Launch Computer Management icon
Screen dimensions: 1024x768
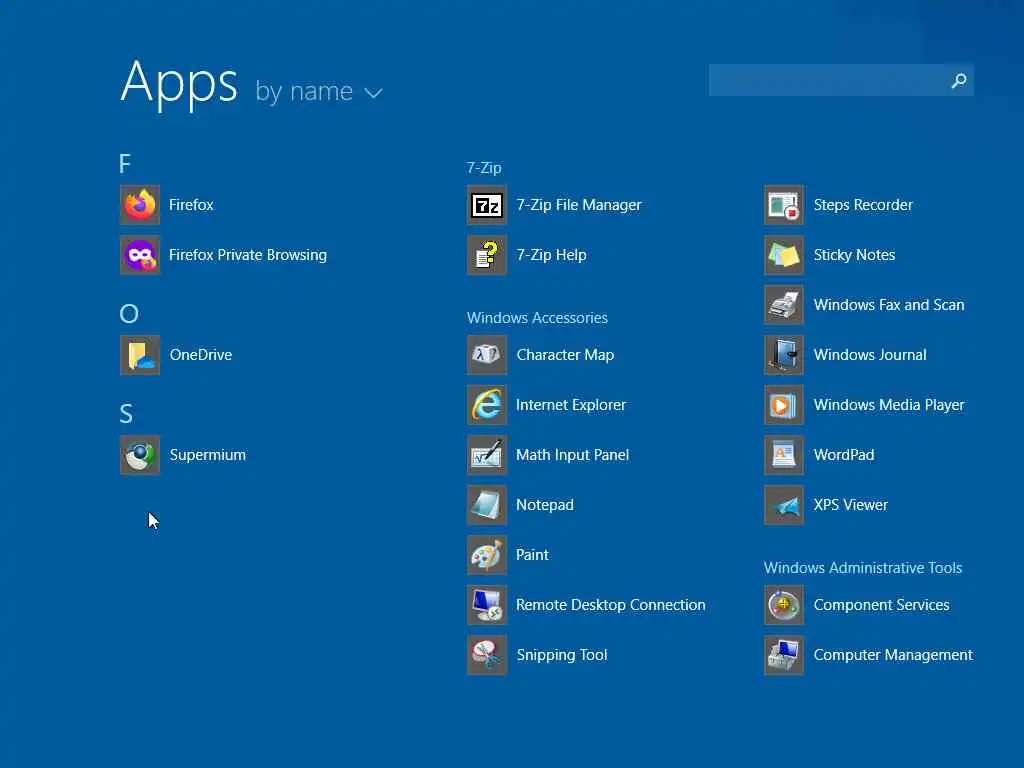point(784,655)
